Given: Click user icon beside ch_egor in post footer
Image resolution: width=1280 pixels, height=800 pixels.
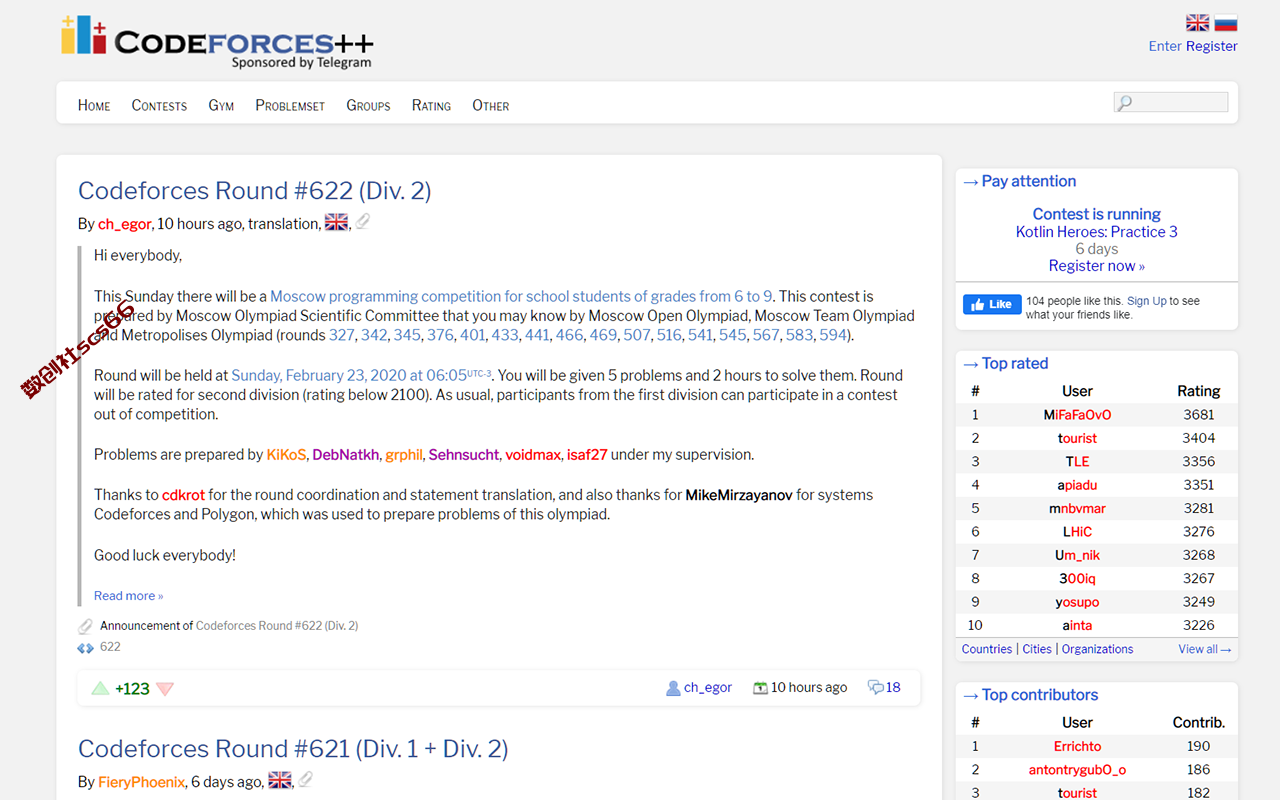Looking at the screenshot, I should coord(673,688).
